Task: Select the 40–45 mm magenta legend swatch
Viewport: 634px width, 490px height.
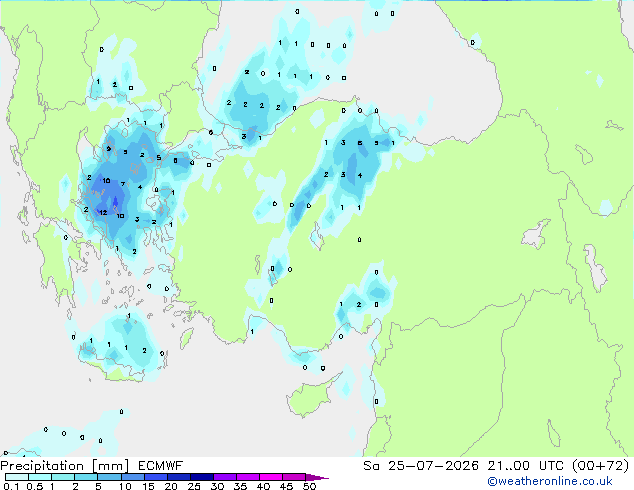Action: click(x=271, y=477)
